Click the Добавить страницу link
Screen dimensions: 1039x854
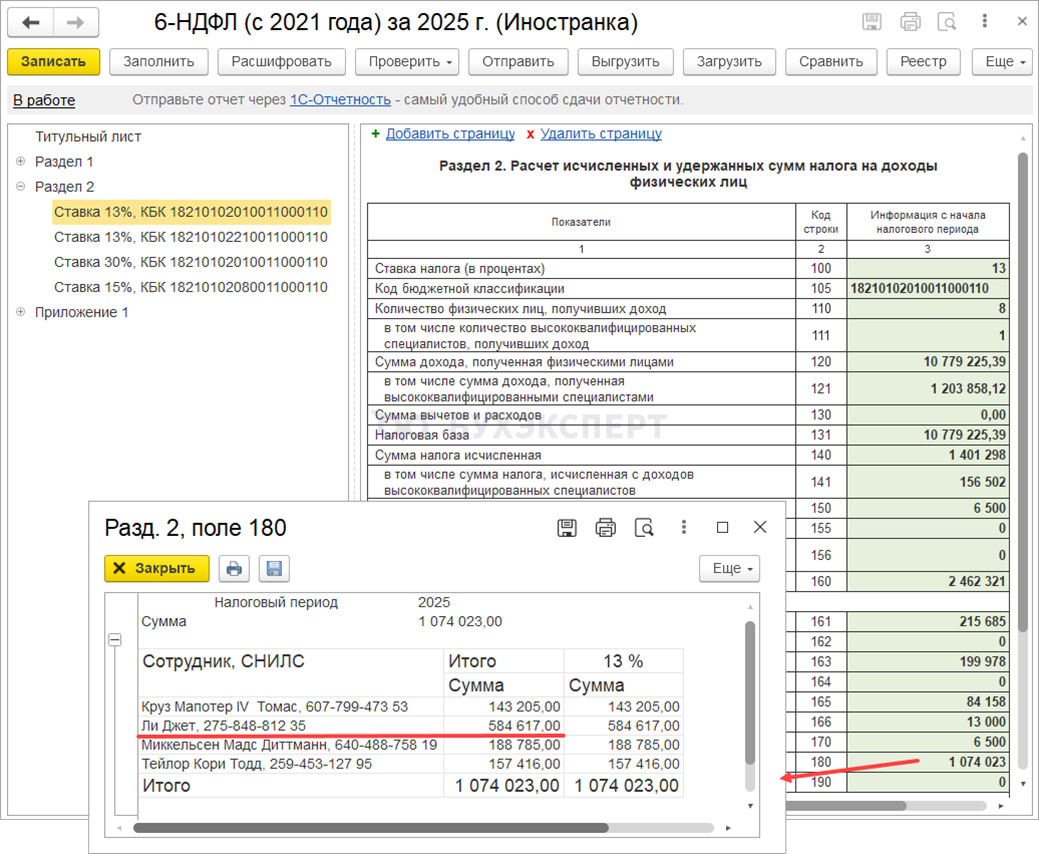450,134
